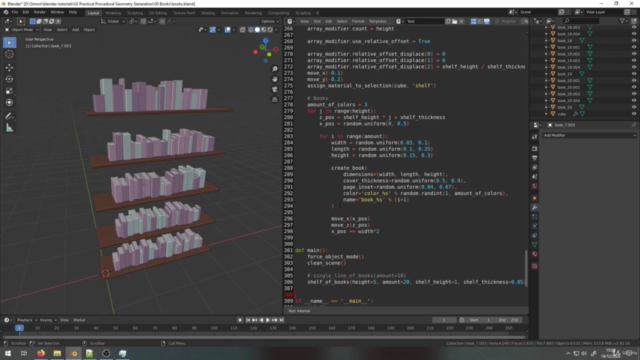Click the Marker button in timeline

pos(79,320)
